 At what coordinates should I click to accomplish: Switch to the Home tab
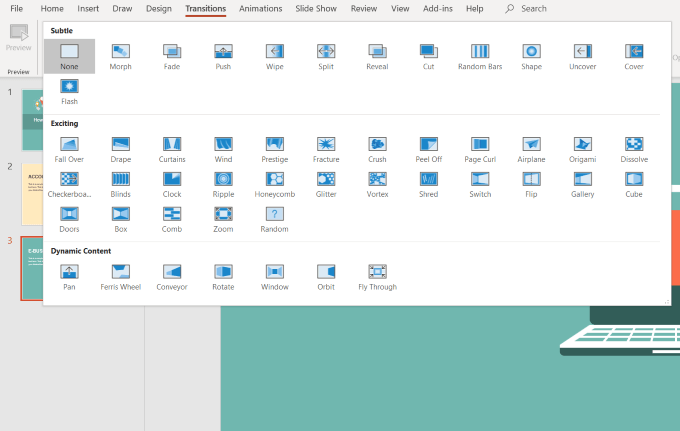[x=52, y=8]
